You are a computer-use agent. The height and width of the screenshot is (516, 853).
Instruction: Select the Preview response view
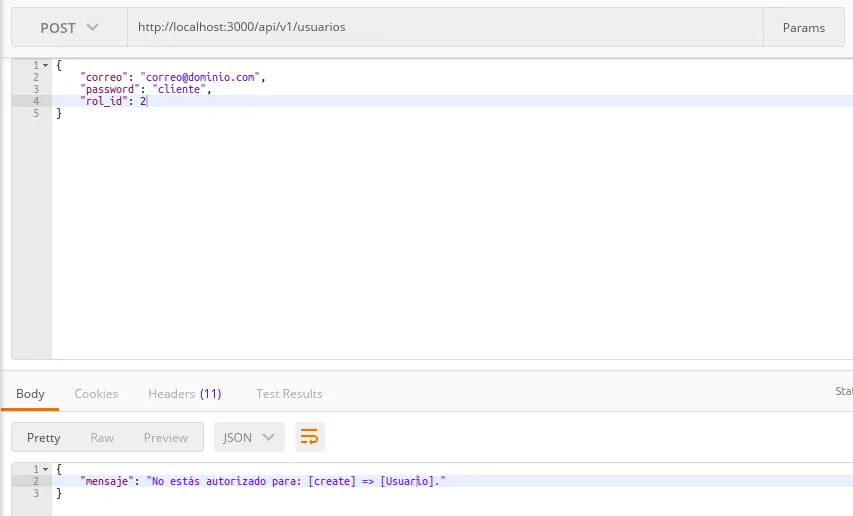click(x=165, y=437)
